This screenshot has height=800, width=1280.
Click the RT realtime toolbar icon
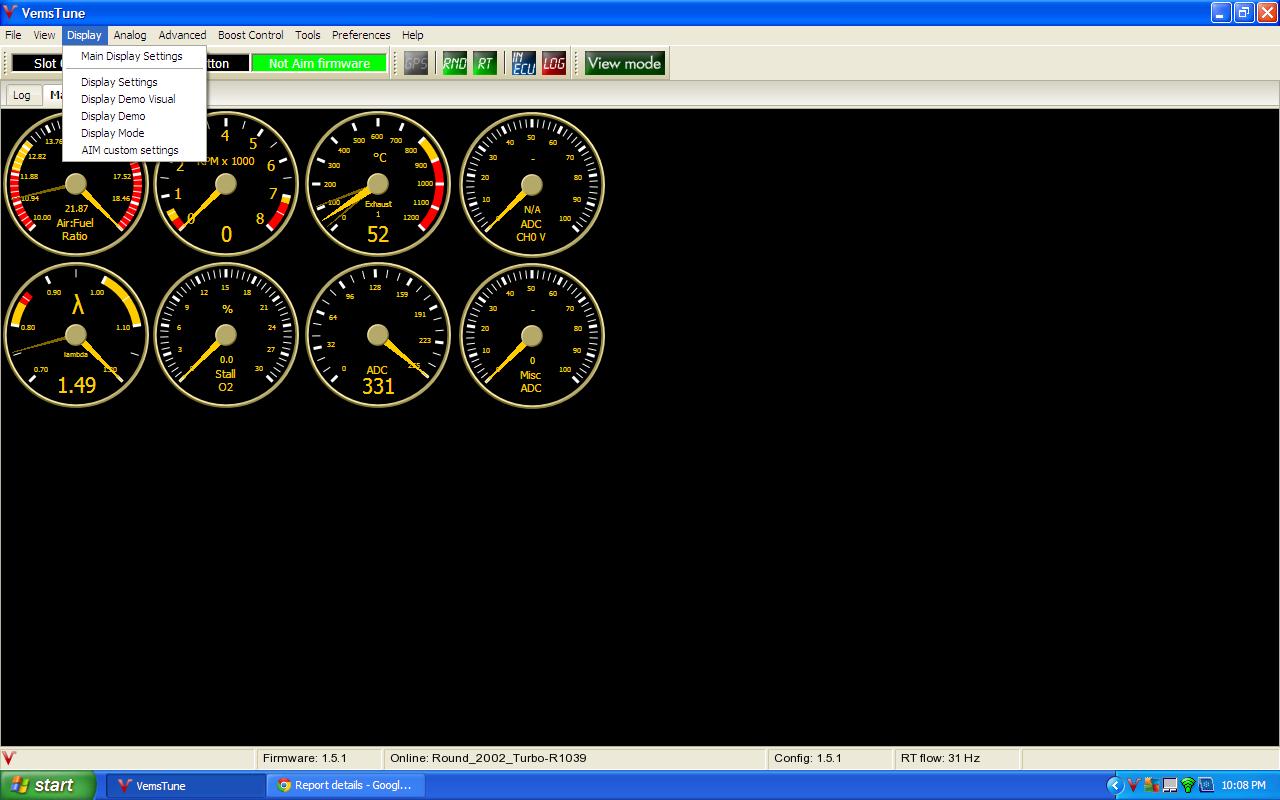[485, 63]
